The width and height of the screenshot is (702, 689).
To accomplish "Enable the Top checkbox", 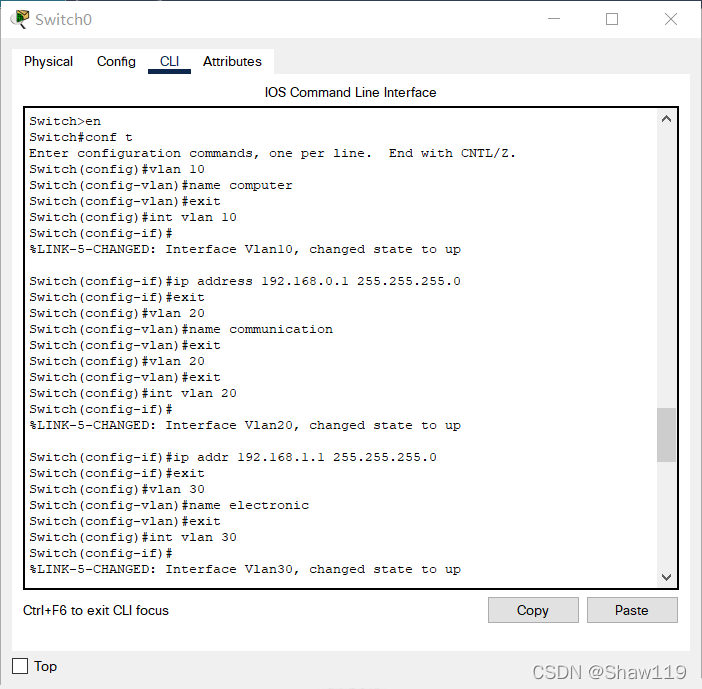I will [x=20, y=666].
